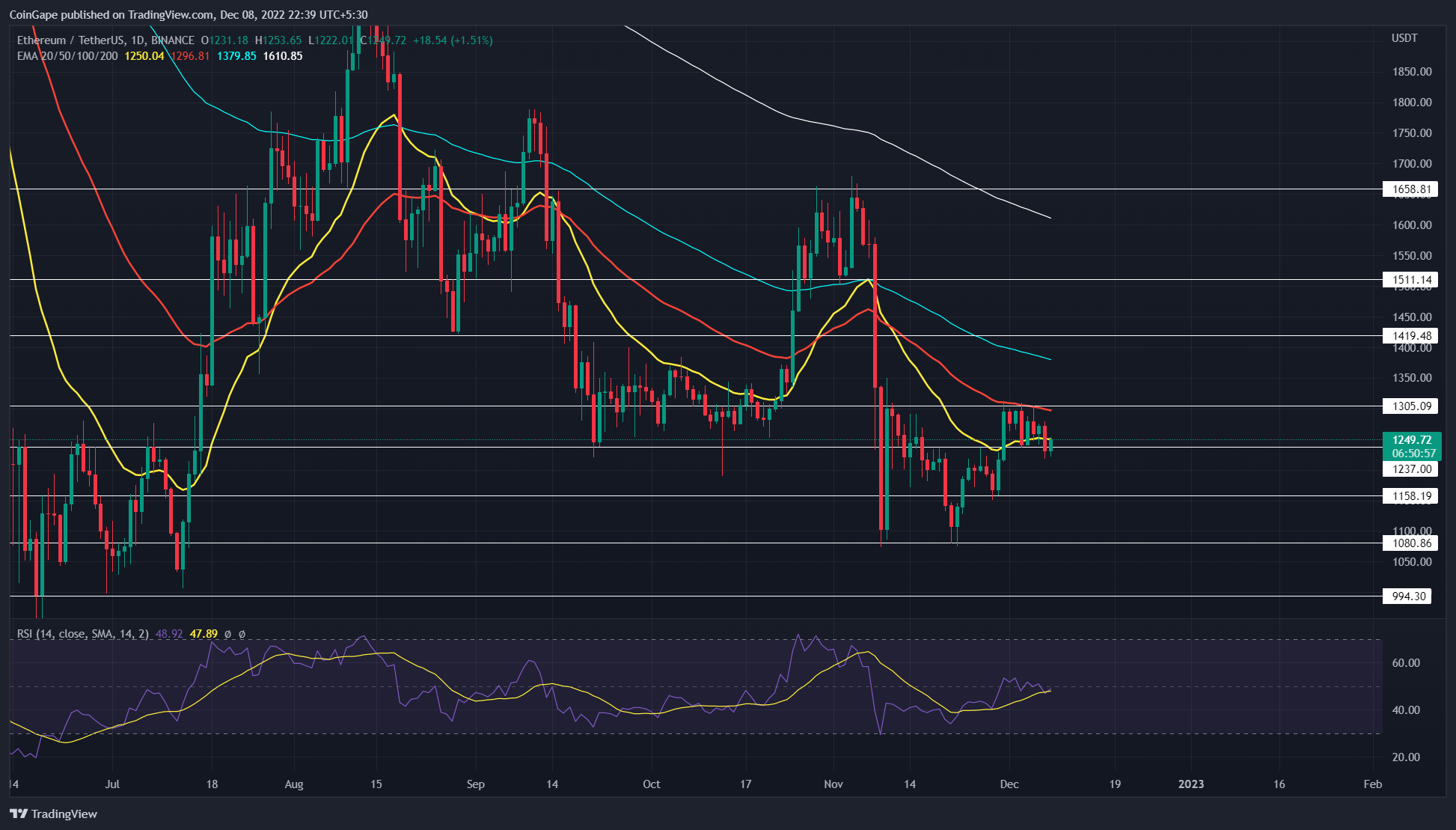Click the Jul label on time axis
Screen dimensions: 1456x830
(112, 784)
